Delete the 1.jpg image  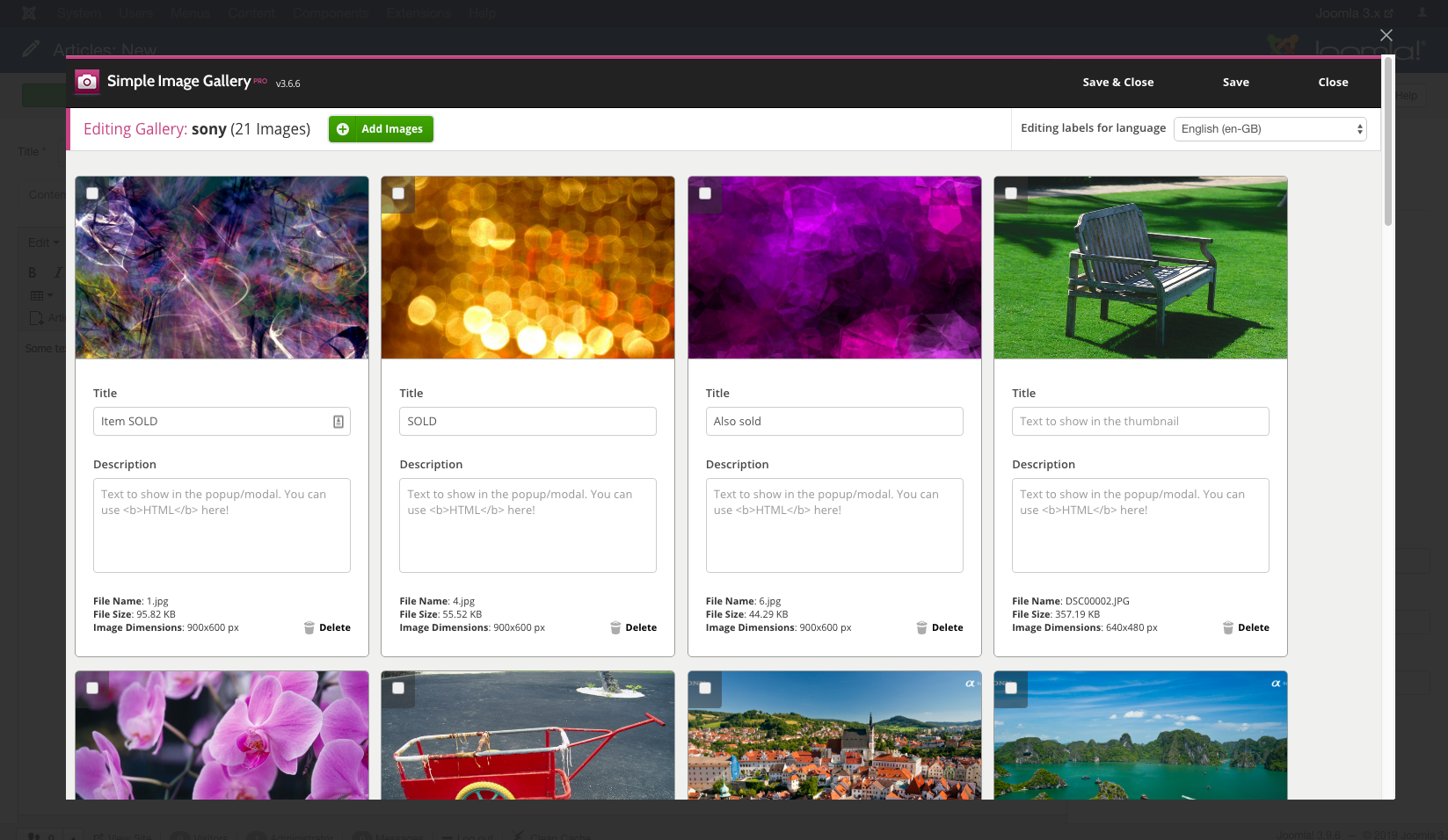[x=327, y=627]
